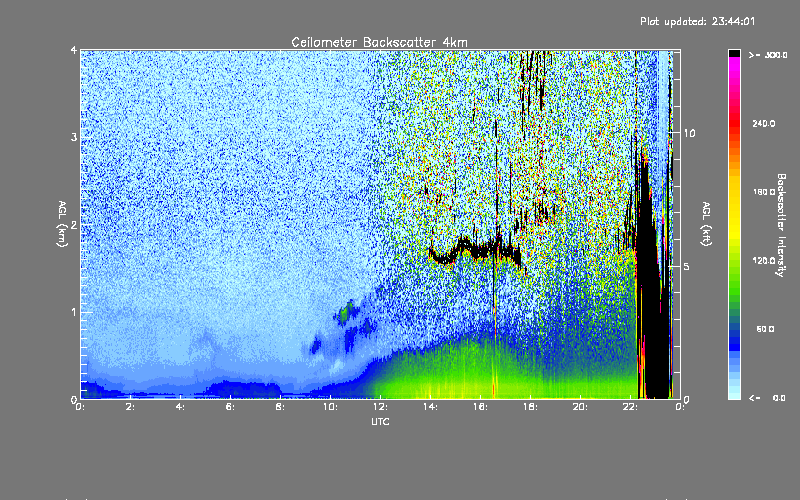Click the 12: tick label on UTC axis

point(380,407)
